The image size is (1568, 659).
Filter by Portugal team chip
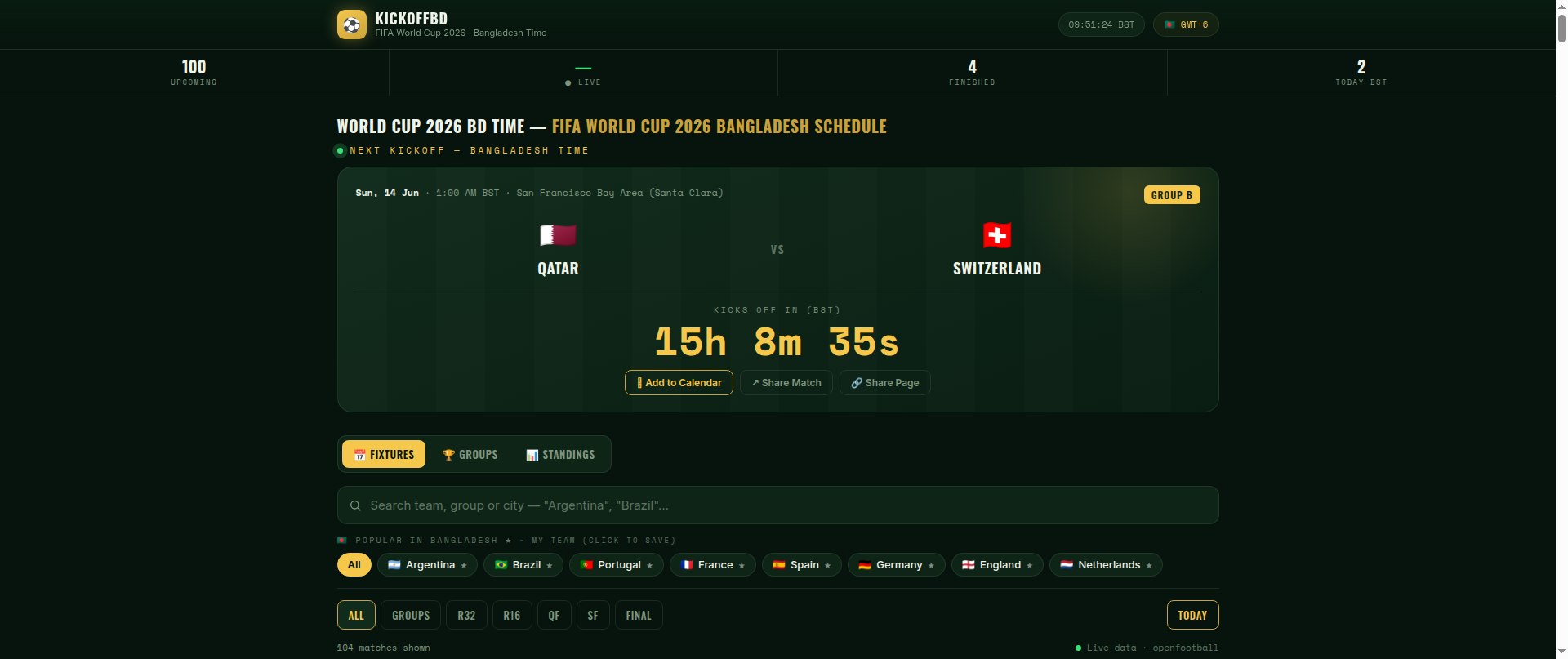(x=617, y=565)
